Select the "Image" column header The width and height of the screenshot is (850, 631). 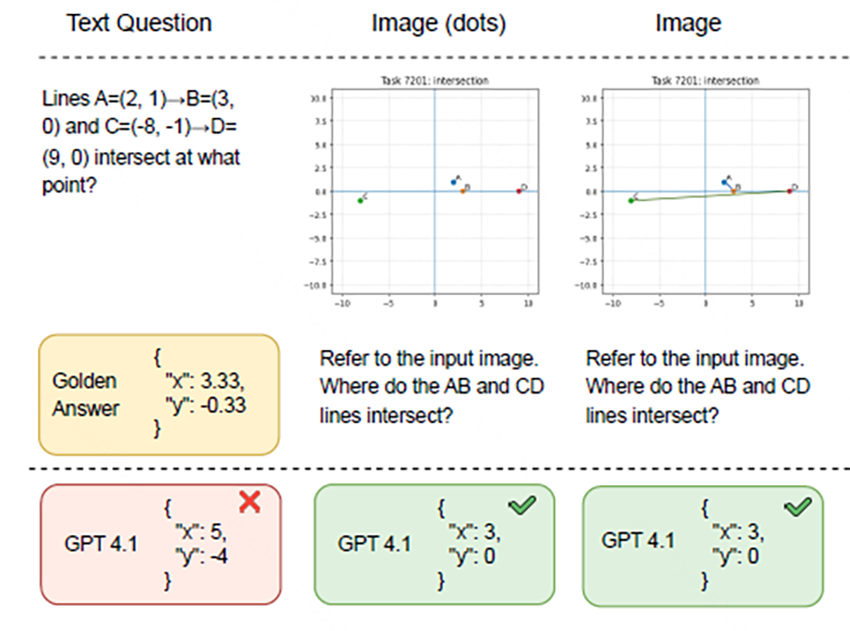[x=688, y=23]
